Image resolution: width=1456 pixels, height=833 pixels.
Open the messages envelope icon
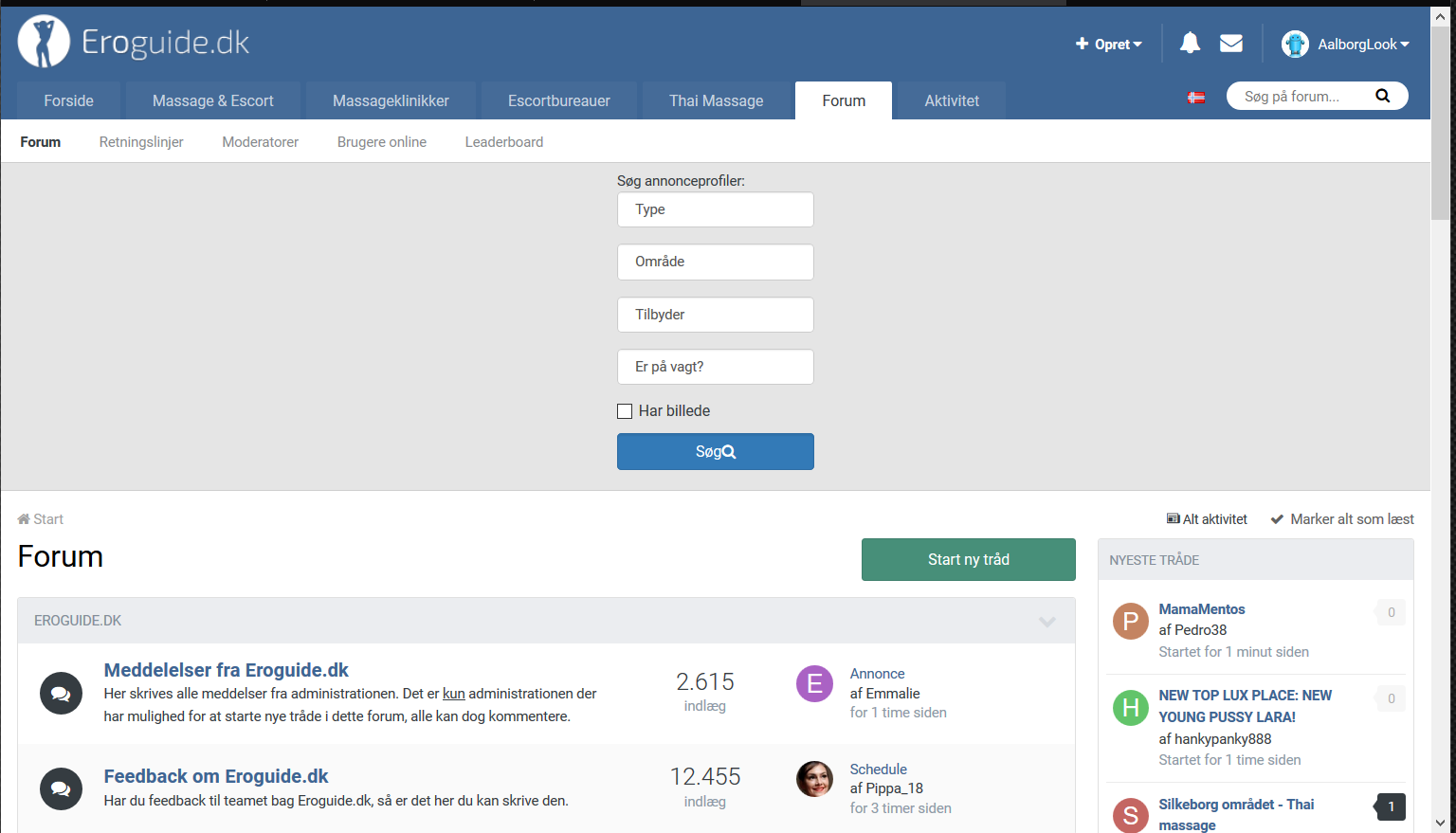tap(1231, 43)
